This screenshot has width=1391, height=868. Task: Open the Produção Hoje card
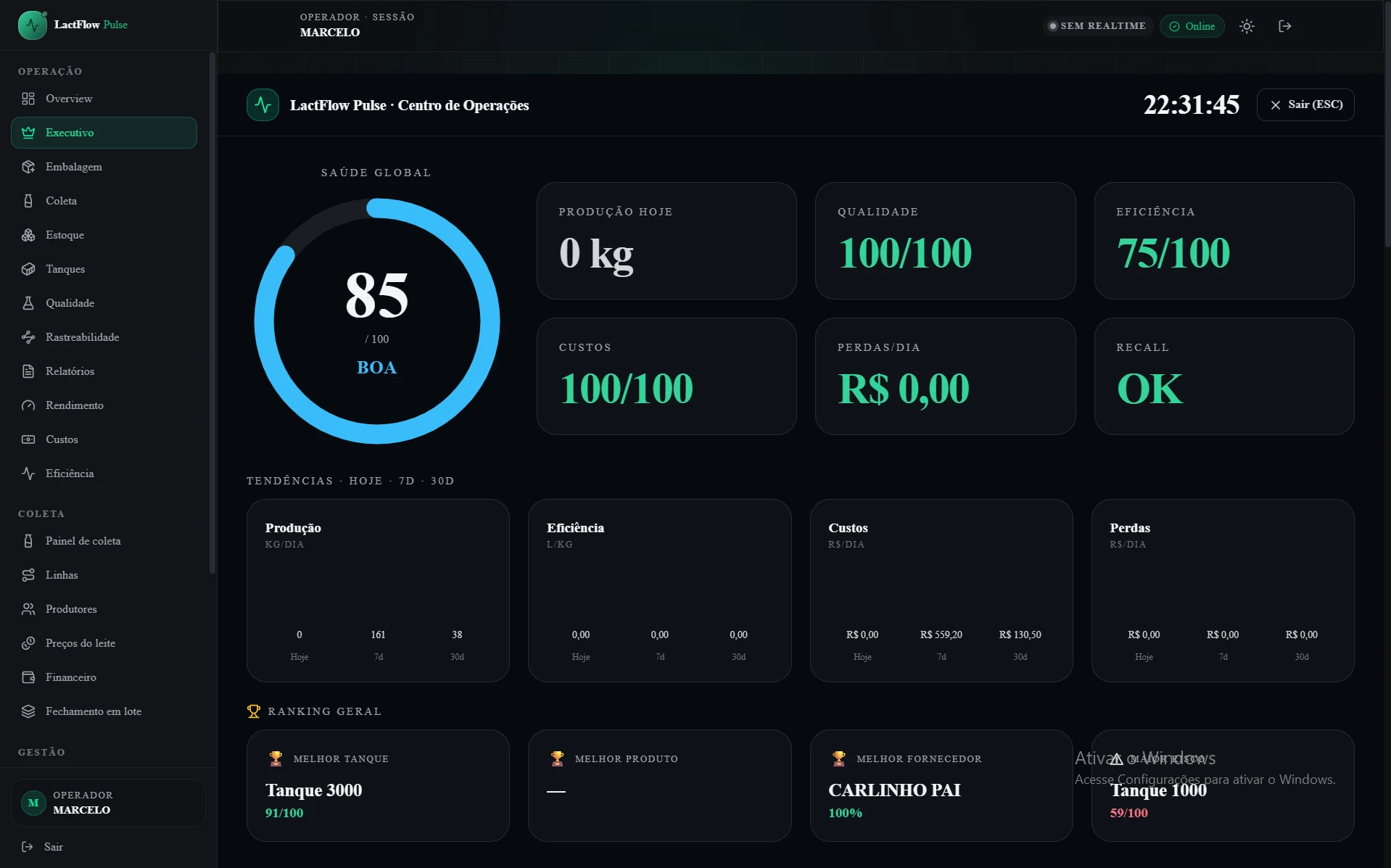(666, 241)
